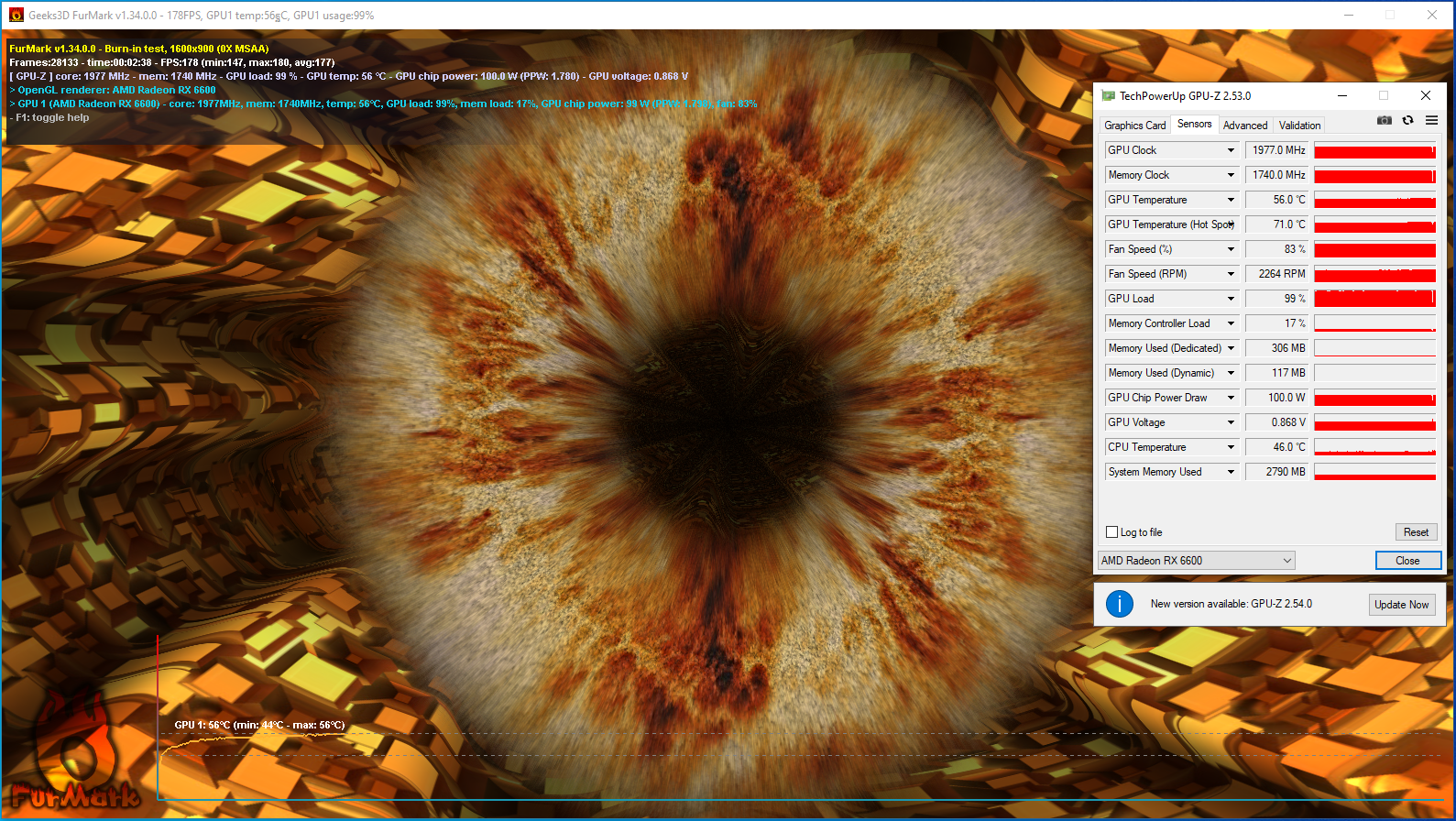The width and height of the screenshot is (1456, 821).
Task: Click the Update Now button
Action: tap(1401, 605)
